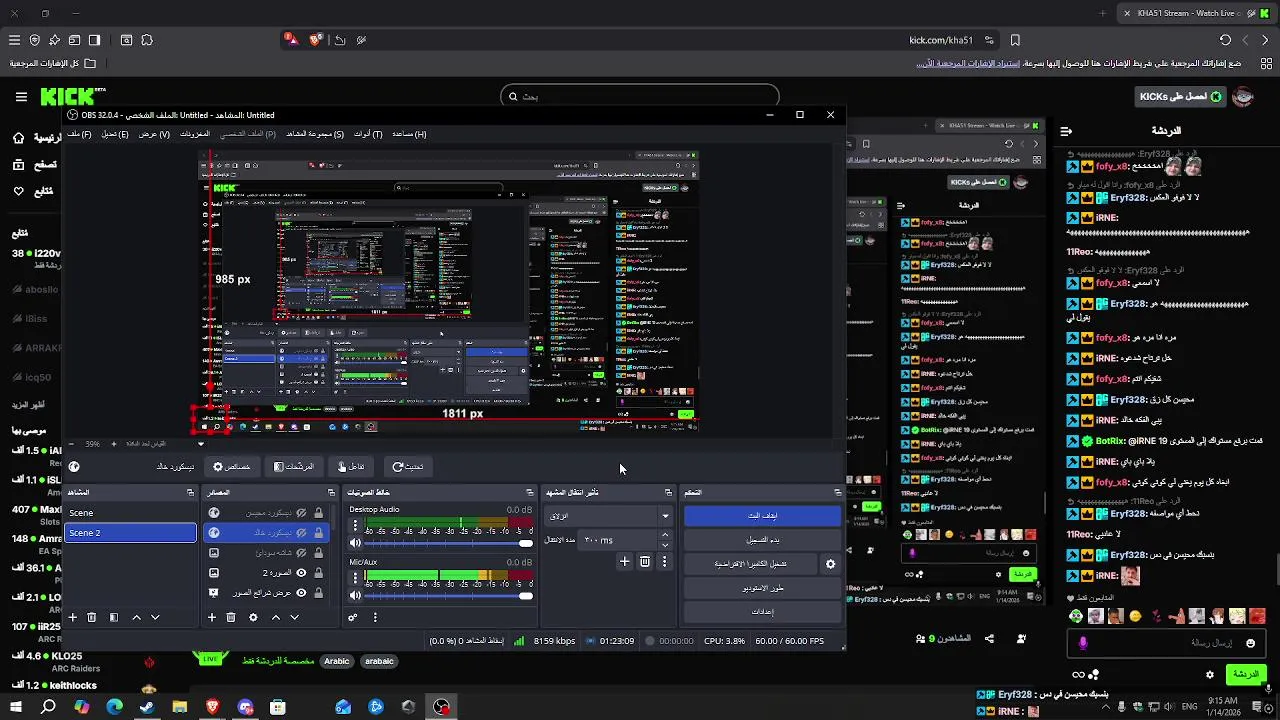Viewport: 1280px width, 720px height.
Task: Show the شاشه سوداء source via eye icon
Action: point(301,553)
